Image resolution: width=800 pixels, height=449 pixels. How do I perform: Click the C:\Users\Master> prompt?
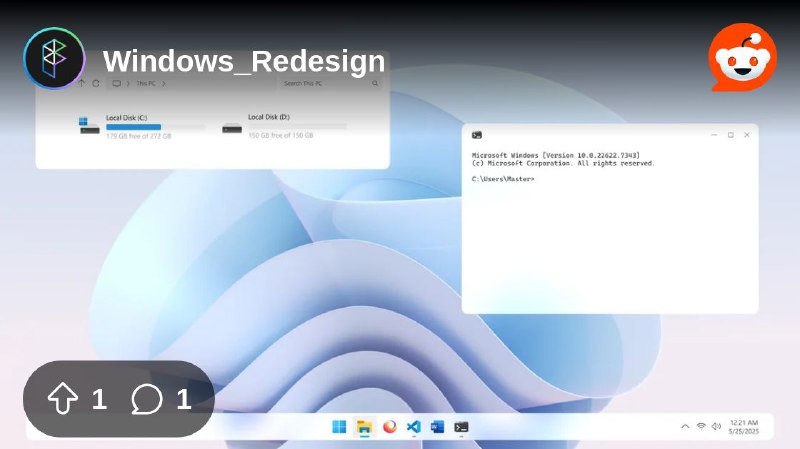pos(503,179)
